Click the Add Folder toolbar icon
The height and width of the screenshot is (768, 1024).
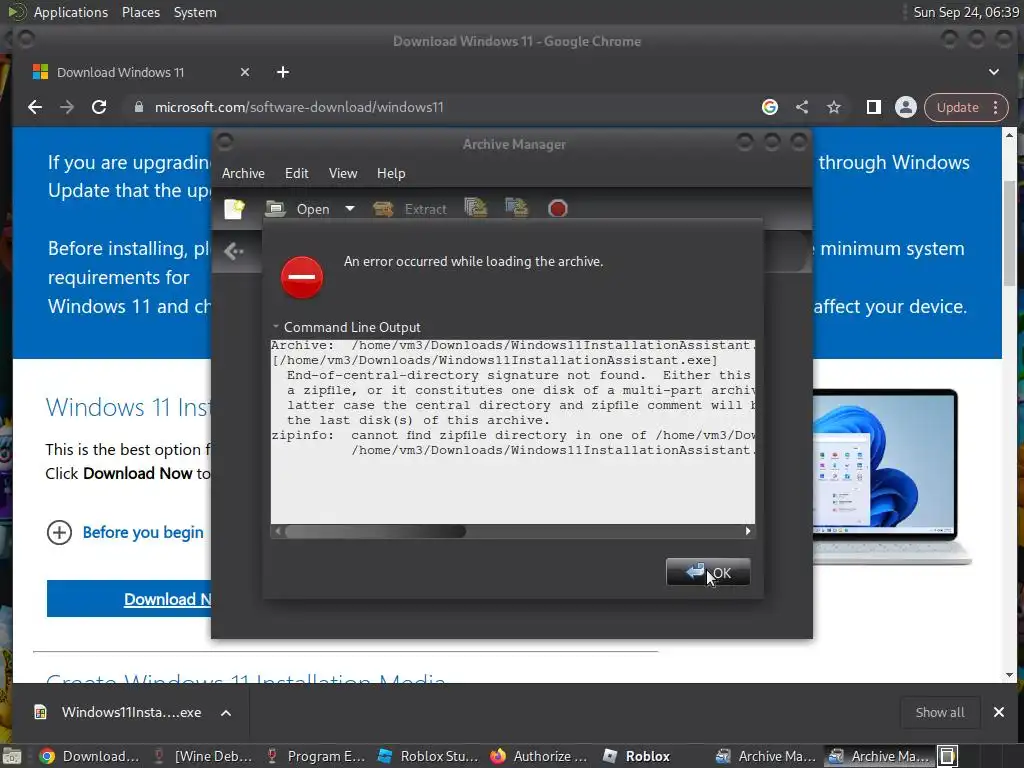(x=517, y=208)
